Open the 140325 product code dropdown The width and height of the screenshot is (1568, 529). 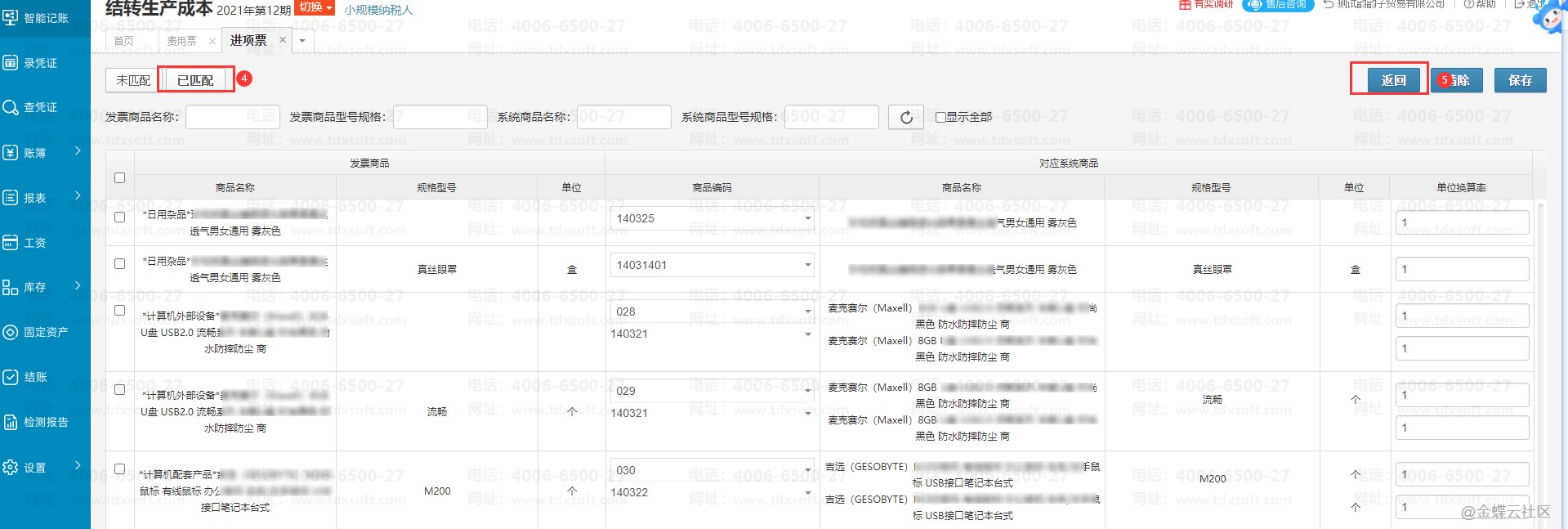tap(807, 218)
